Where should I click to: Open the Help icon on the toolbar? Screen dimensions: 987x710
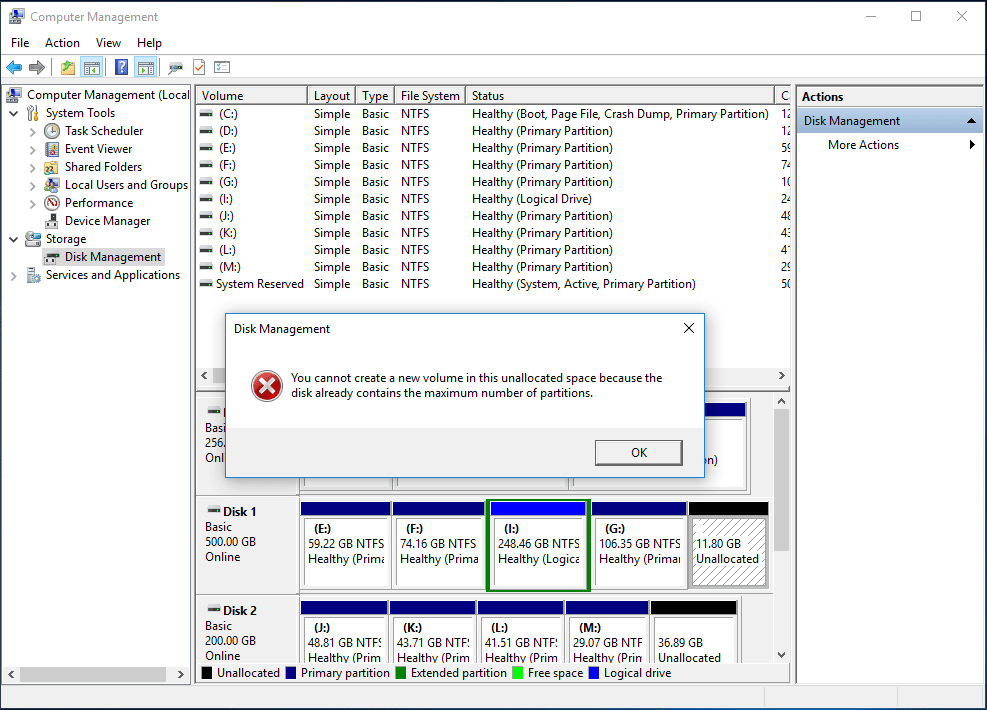(x=121, y=67)
